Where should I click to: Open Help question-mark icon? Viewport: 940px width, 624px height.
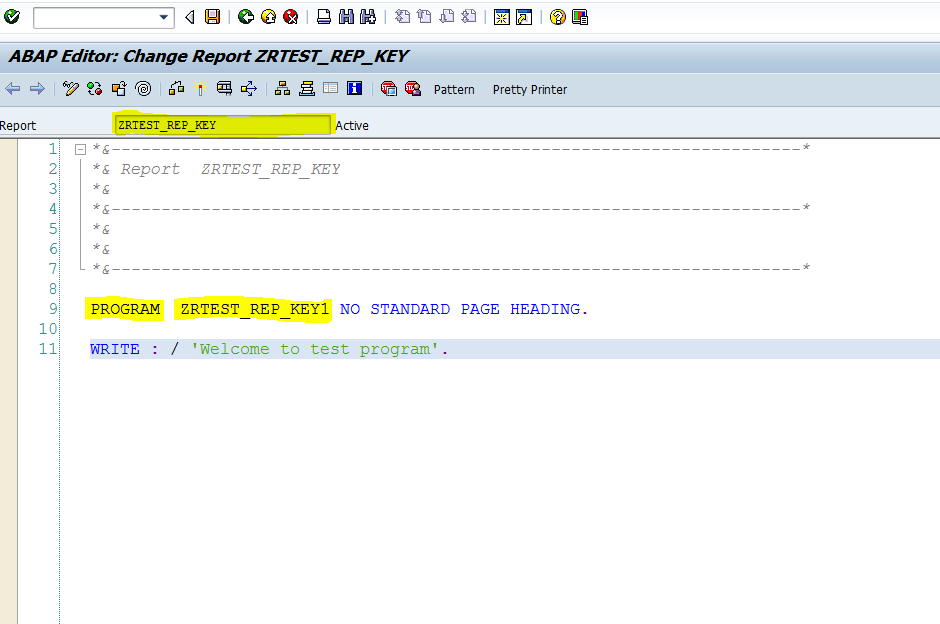coord(558,17)
